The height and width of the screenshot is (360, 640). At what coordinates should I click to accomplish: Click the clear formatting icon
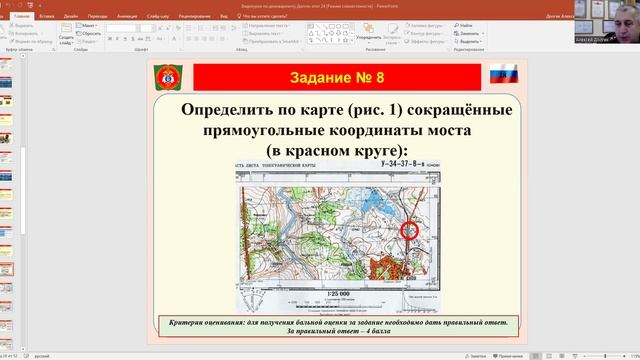(178, 28)
